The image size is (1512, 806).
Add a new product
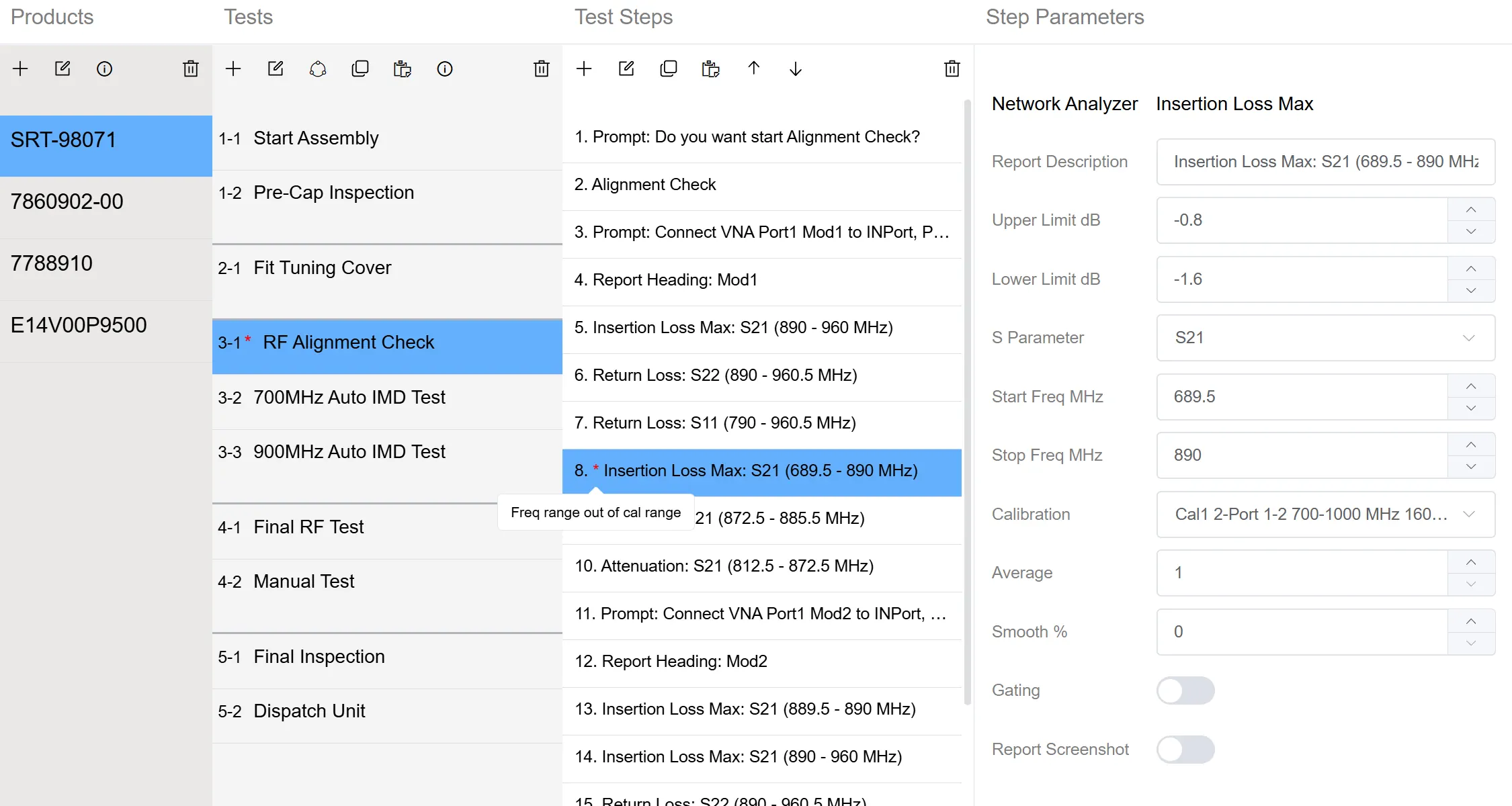click(20, 69)
